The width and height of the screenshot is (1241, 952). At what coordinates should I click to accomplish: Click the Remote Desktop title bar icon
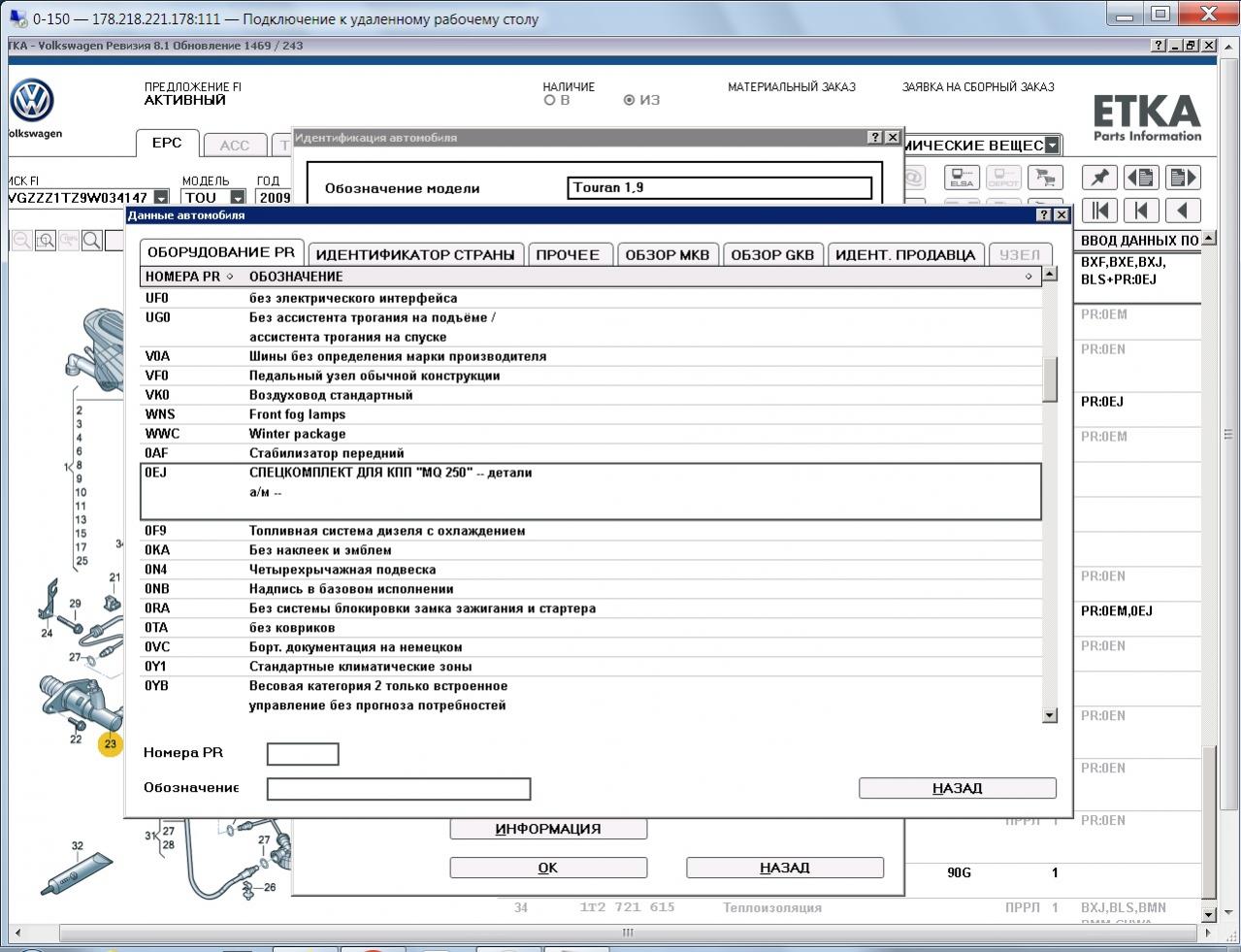16,17
